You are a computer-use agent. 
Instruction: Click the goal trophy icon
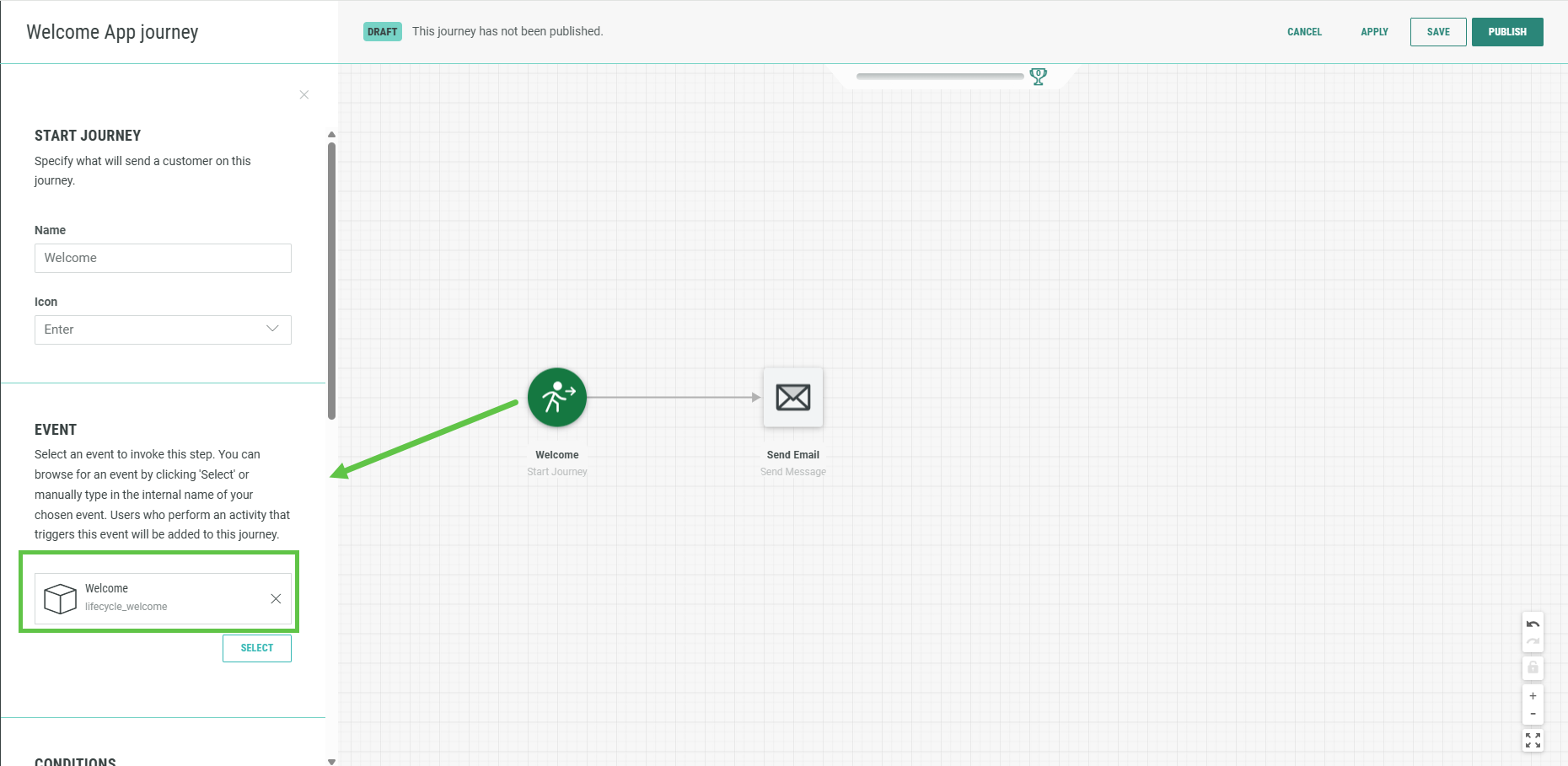tap(1039, 77)
